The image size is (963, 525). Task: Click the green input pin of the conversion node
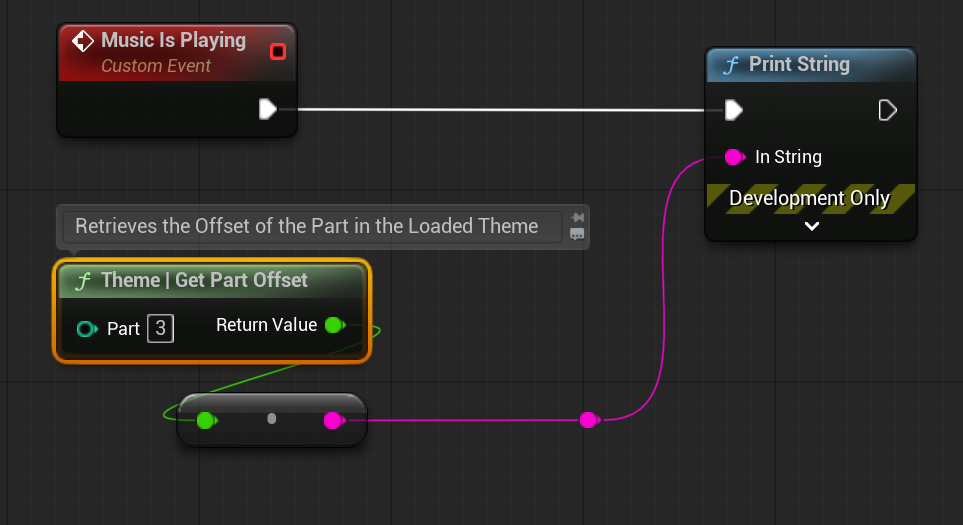[x=205, y=420]
